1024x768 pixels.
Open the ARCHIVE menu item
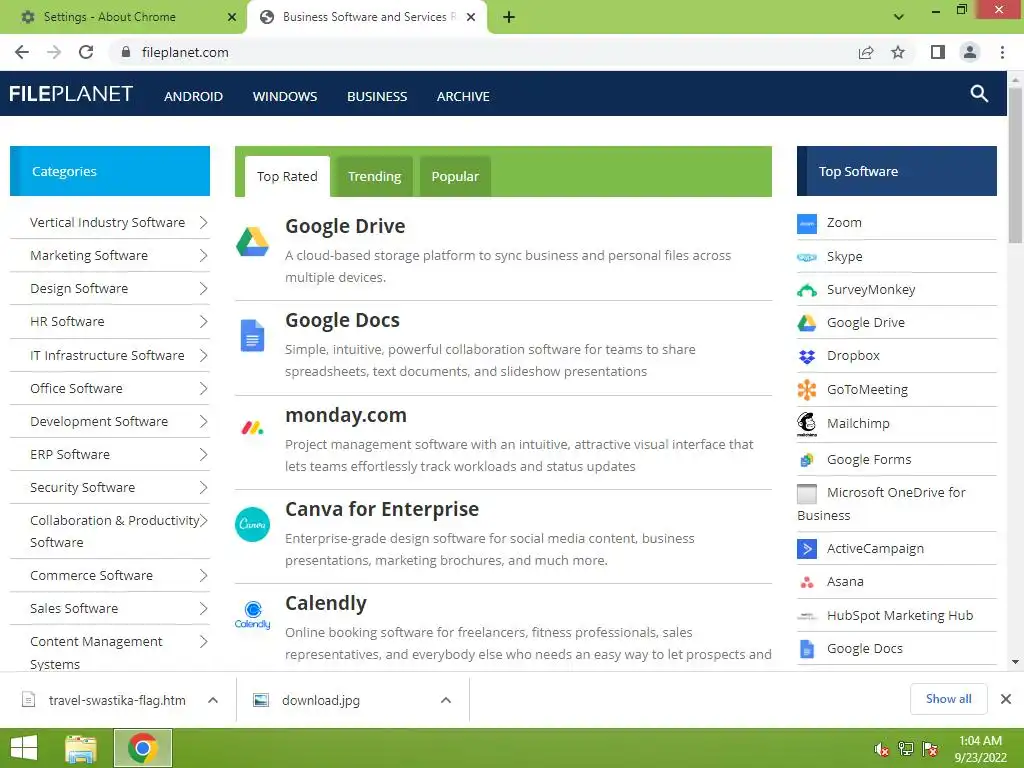[x=463, y=97]
